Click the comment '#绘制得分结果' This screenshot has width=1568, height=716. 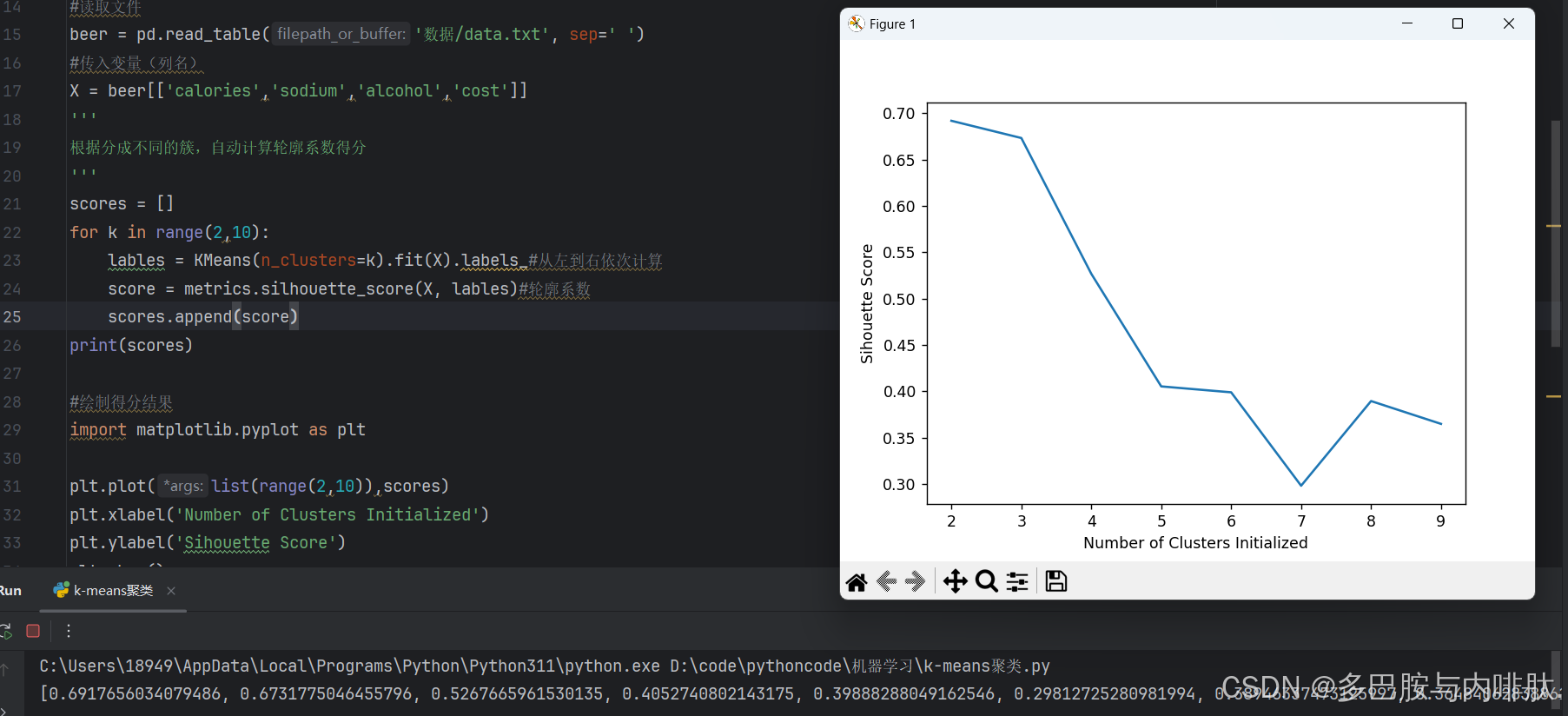pyautogui.click(x=122, y=402)
